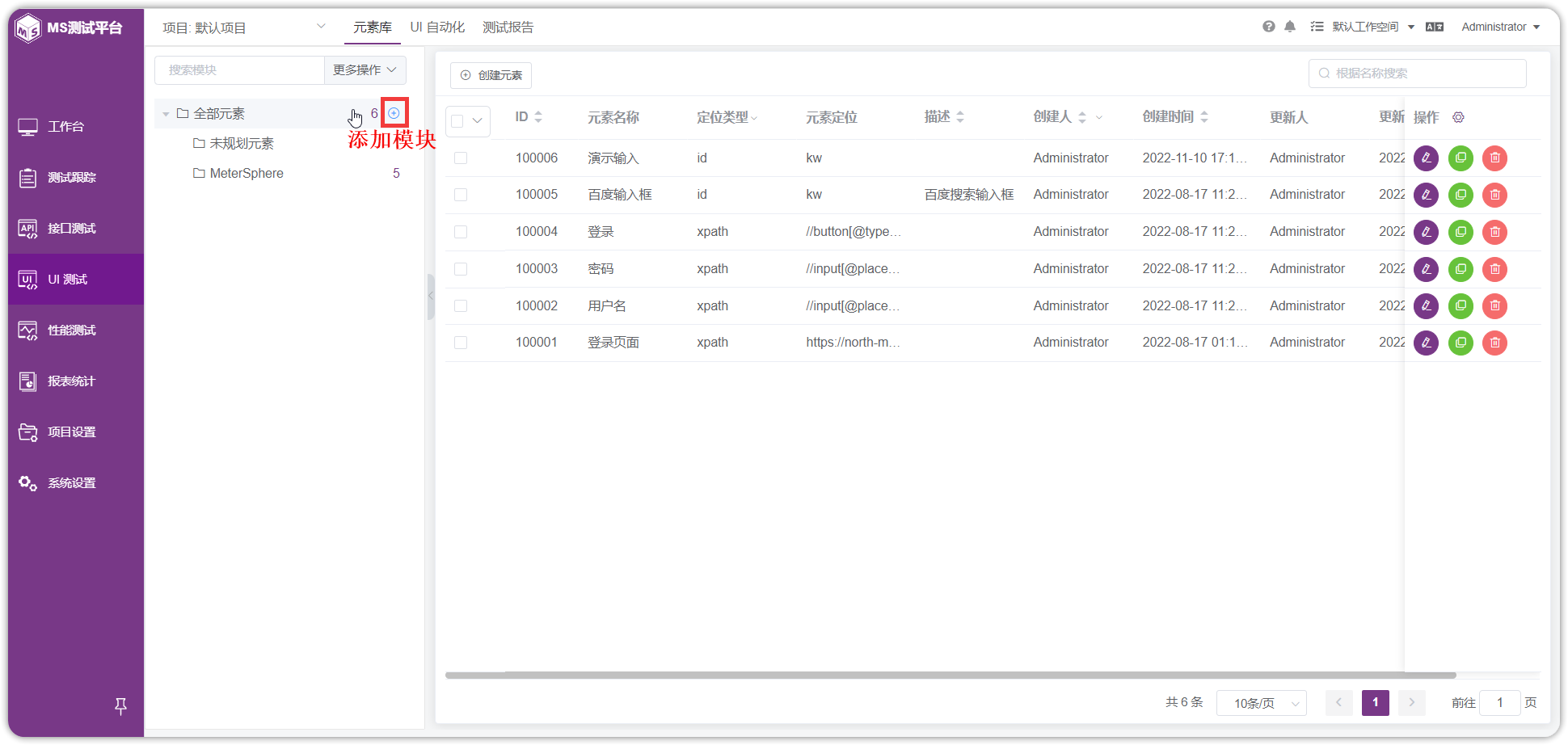Collapse the 全部元素 tree node
This screenshot has height=745, width=1568.
pos(166,113)
